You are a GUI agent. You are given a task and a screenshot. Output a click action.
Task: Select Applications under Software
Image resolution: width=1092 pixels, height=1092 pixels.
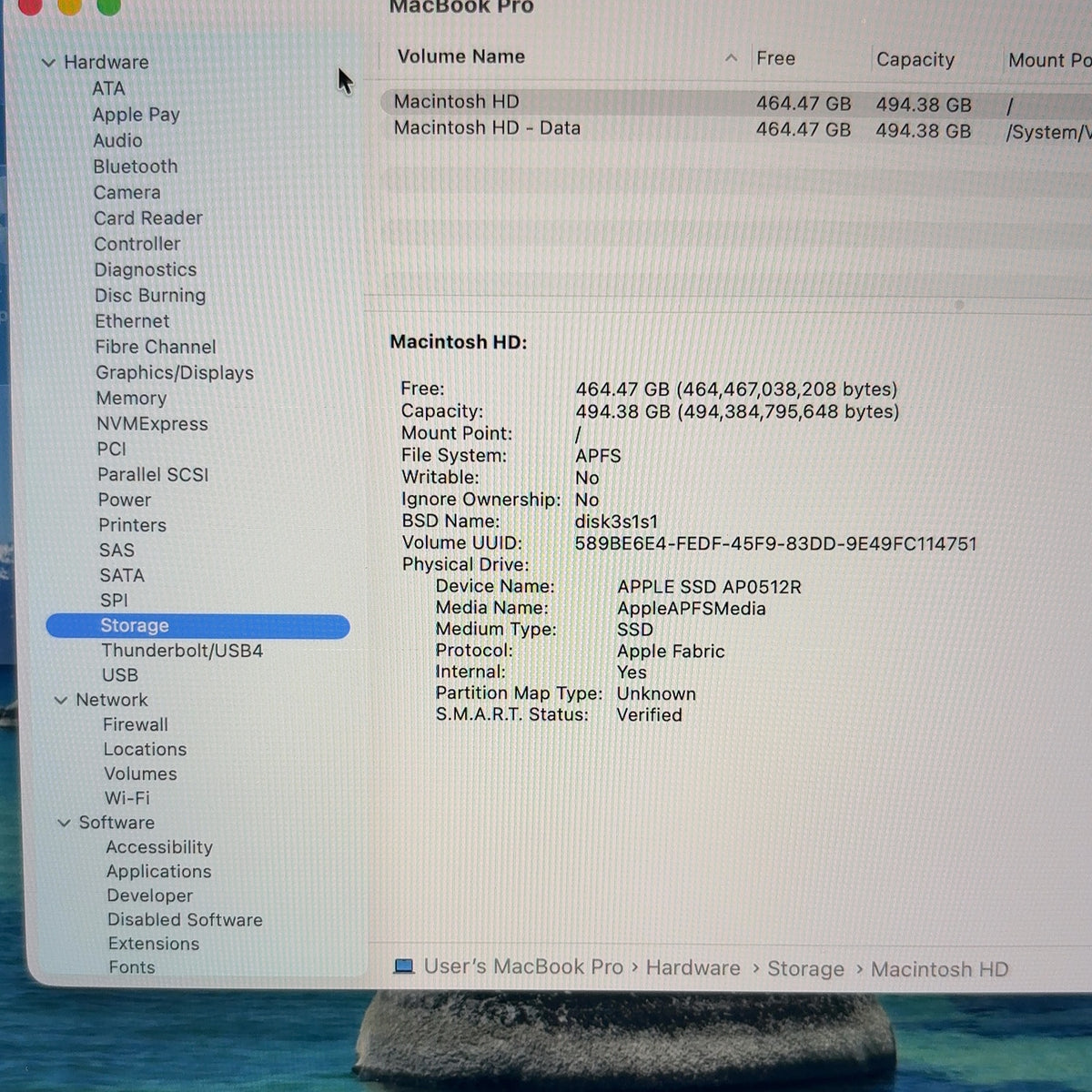point(158,872)
